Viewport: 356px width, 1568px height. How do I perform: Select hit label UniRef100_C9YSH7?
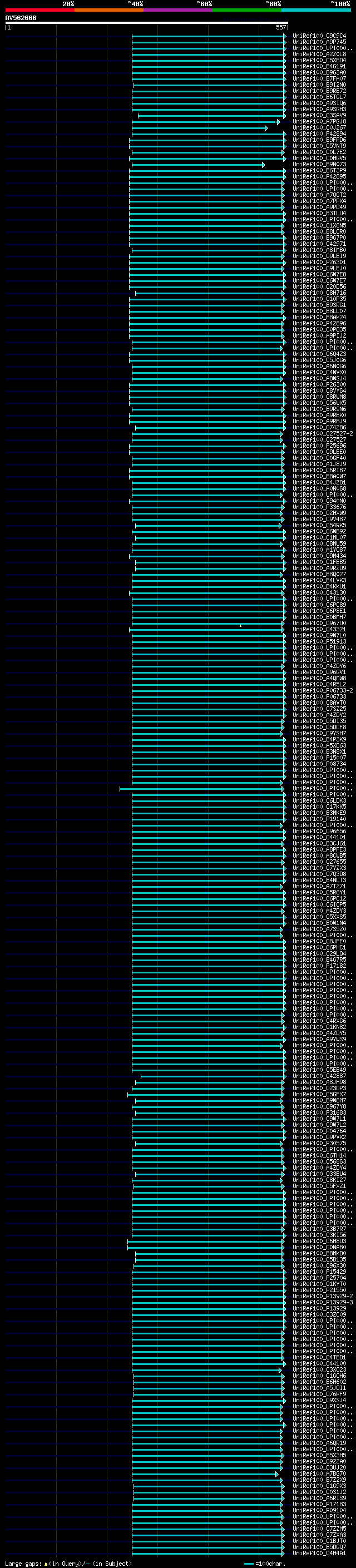319,734
